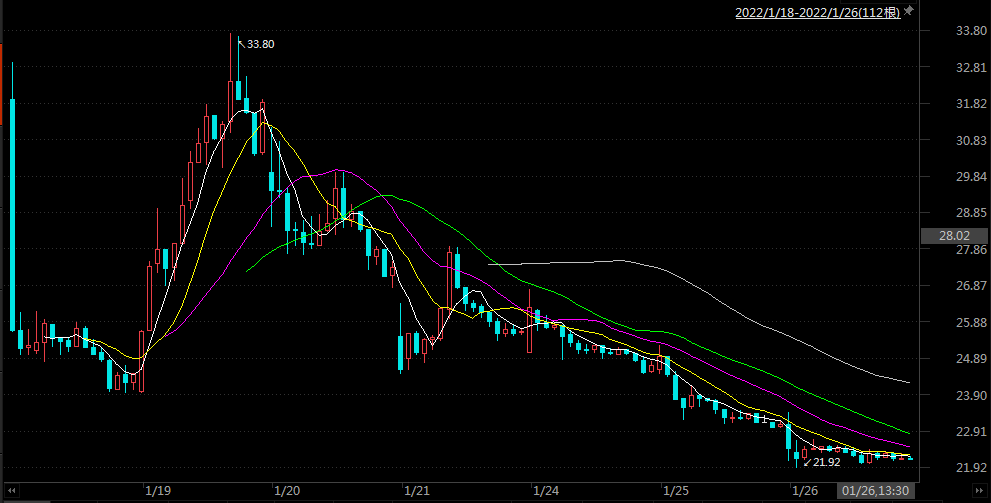Click the 24.89 price axis label
Screen dimensions: 991x503
point(945,358)
